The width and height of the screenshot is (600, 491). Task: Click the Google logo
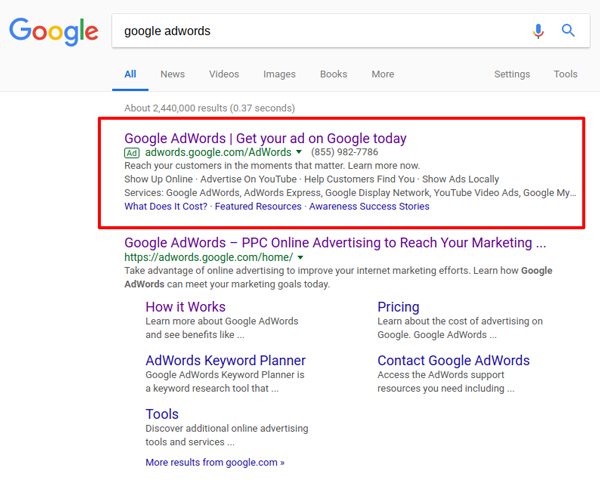[54, 31]
